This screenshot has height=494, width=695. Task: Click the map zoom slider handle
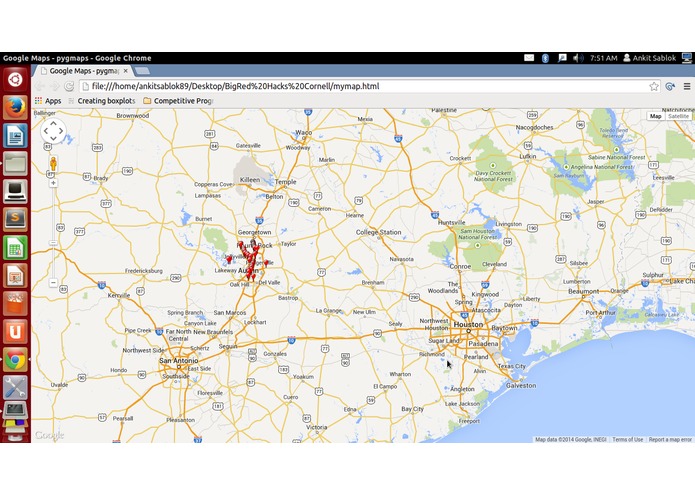[x=53, y=243]
